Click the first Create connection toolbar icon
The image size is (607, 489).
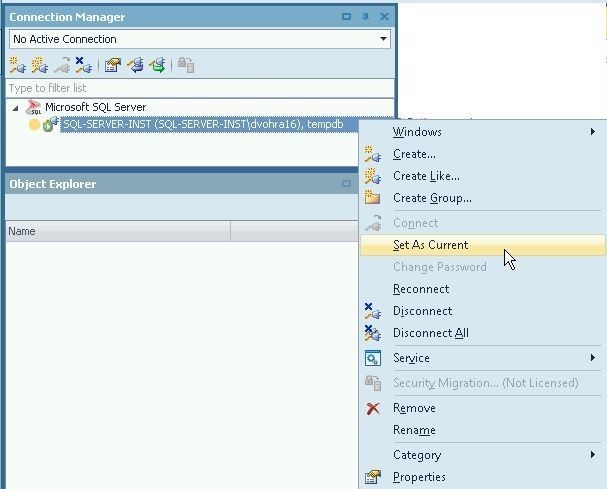[17, 65]
